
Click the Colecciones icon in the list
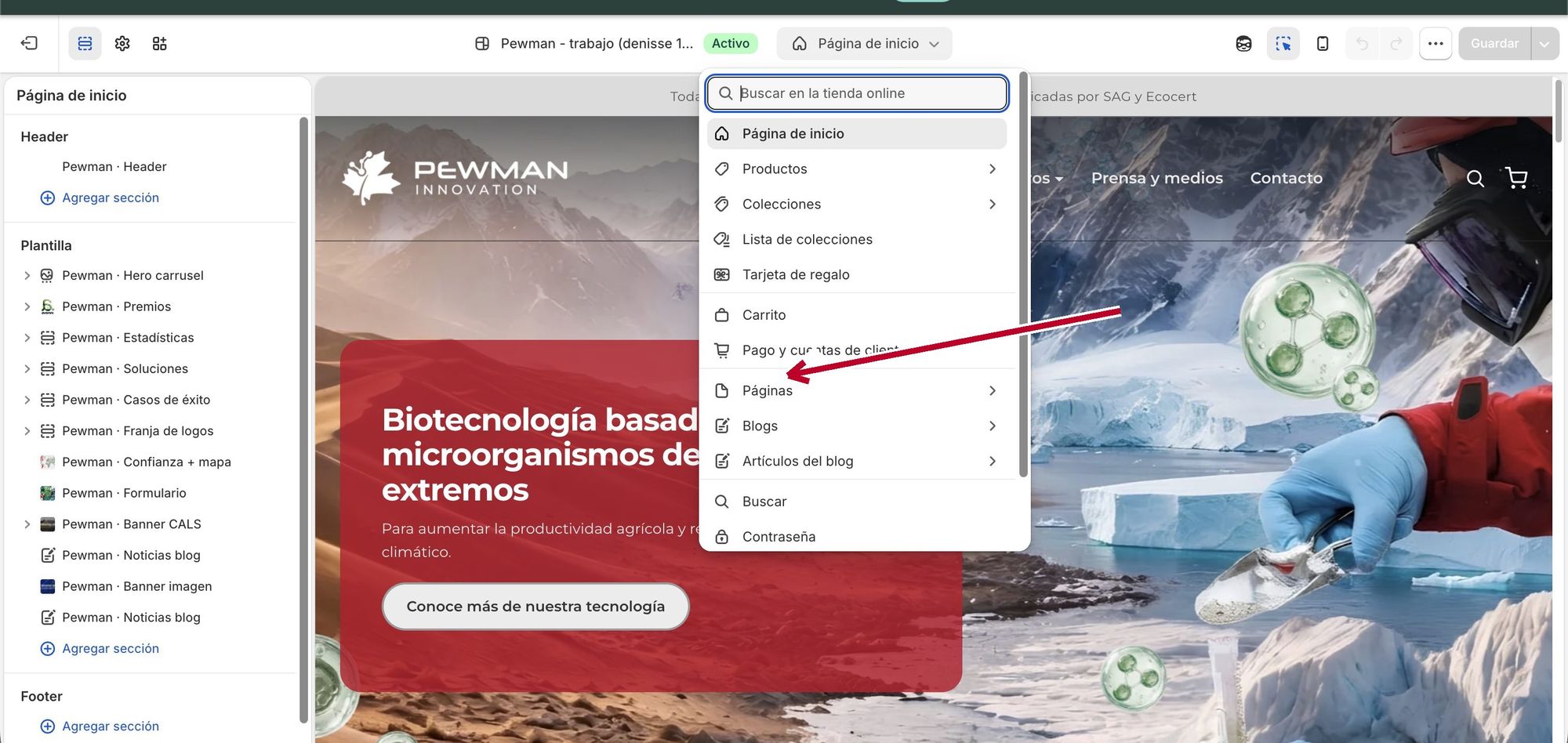coord(722,204)
